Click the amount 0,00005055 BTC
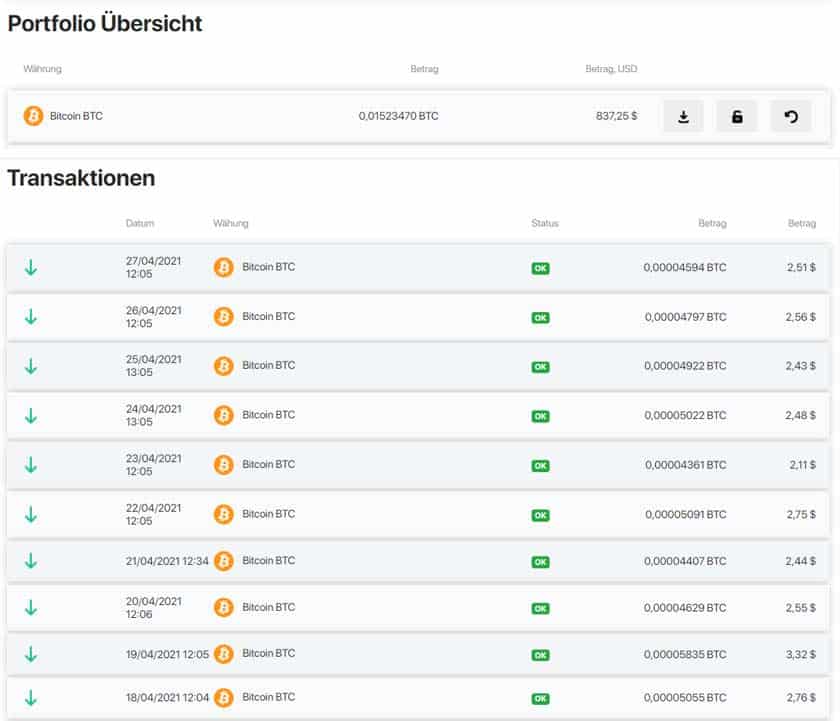The width and height of the screenshot is (840, 721). (x=685, y=698)
